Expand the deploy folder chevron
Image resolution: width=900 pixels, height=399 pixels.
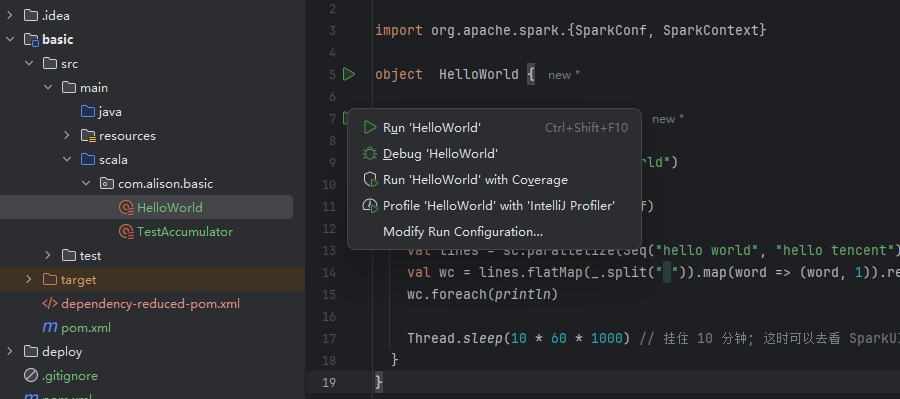pos(10,351)
